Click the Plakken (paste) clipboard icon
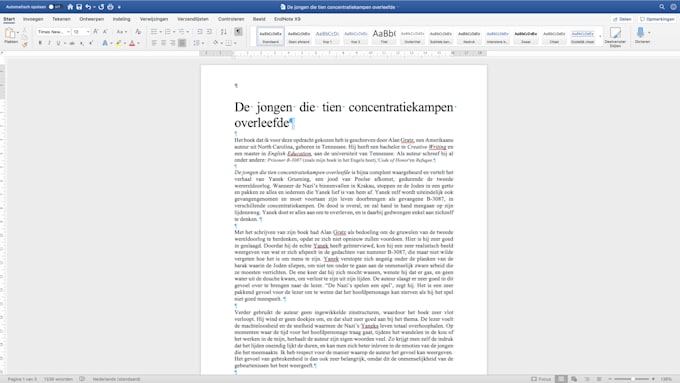The image size is (680, 383). 10,33
